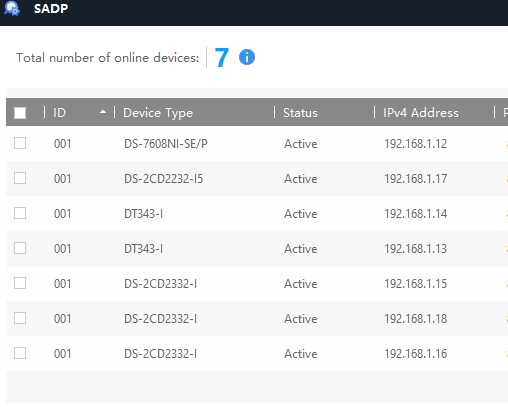Screen dimensions: 508x407
Task: Check the box for device 192.168.1.17
Action: pos(20,178)
